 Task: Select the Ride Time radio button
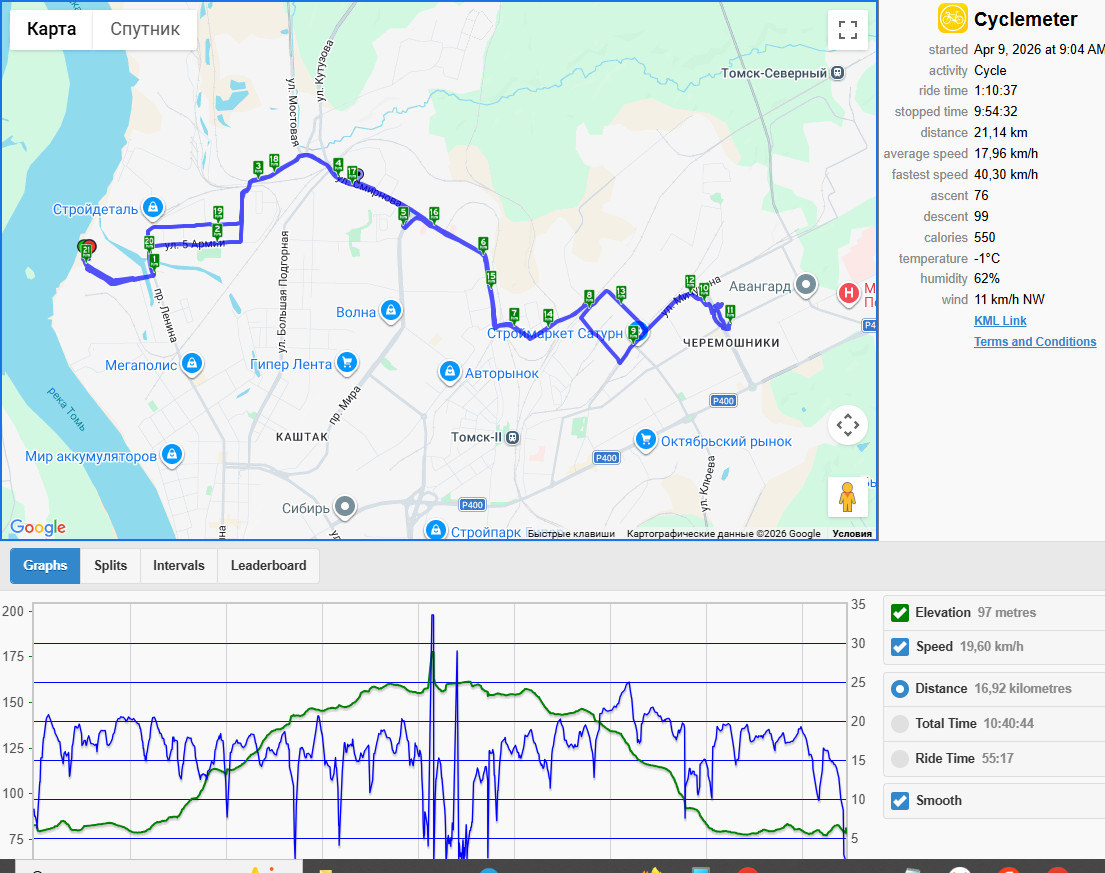point(900,759)
